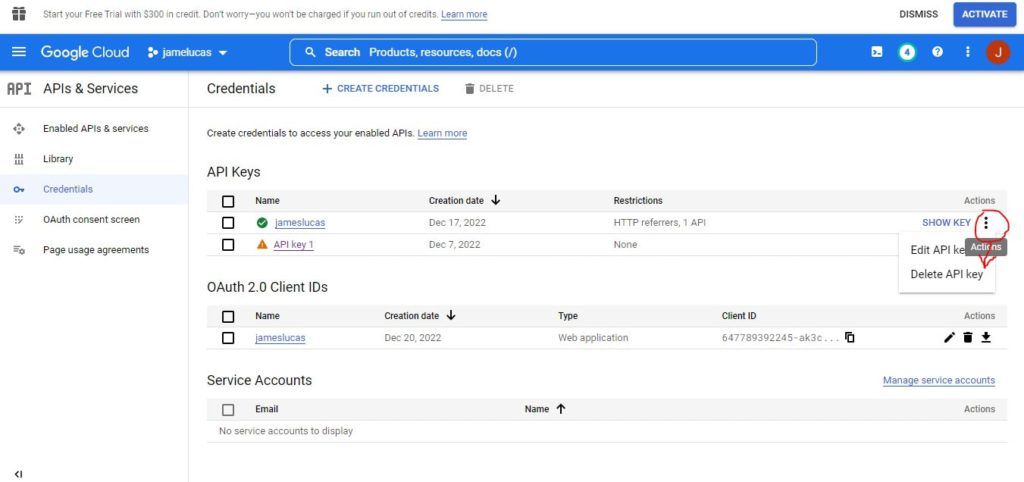Delete OAuth client via trash icon
Viewport: 1024px width, 482px height.
(967, 338)
